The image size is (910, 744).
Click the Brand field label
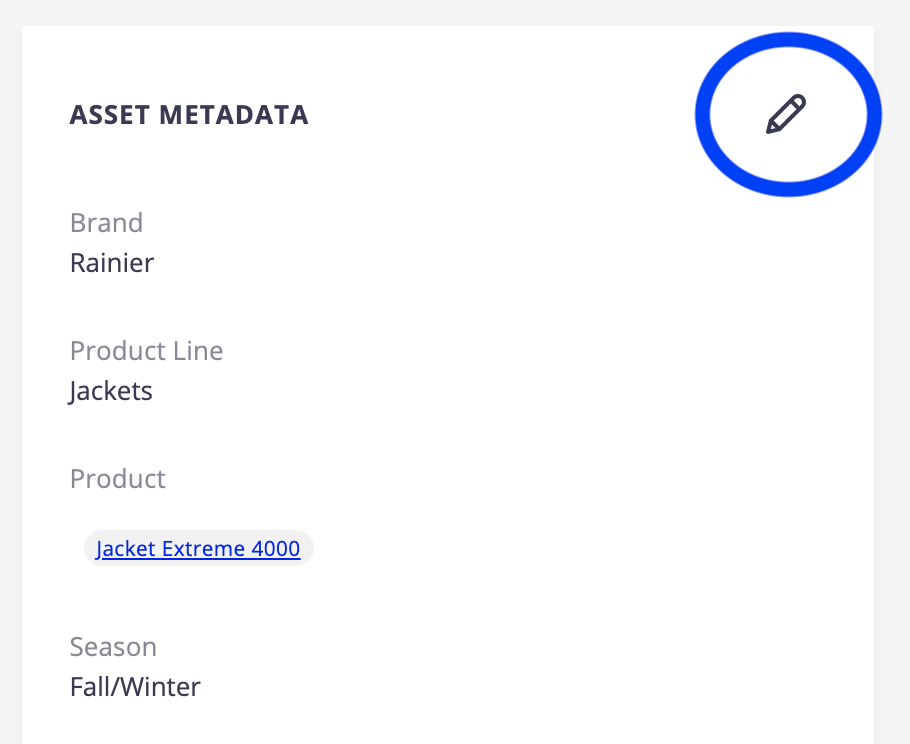[106, 223]
